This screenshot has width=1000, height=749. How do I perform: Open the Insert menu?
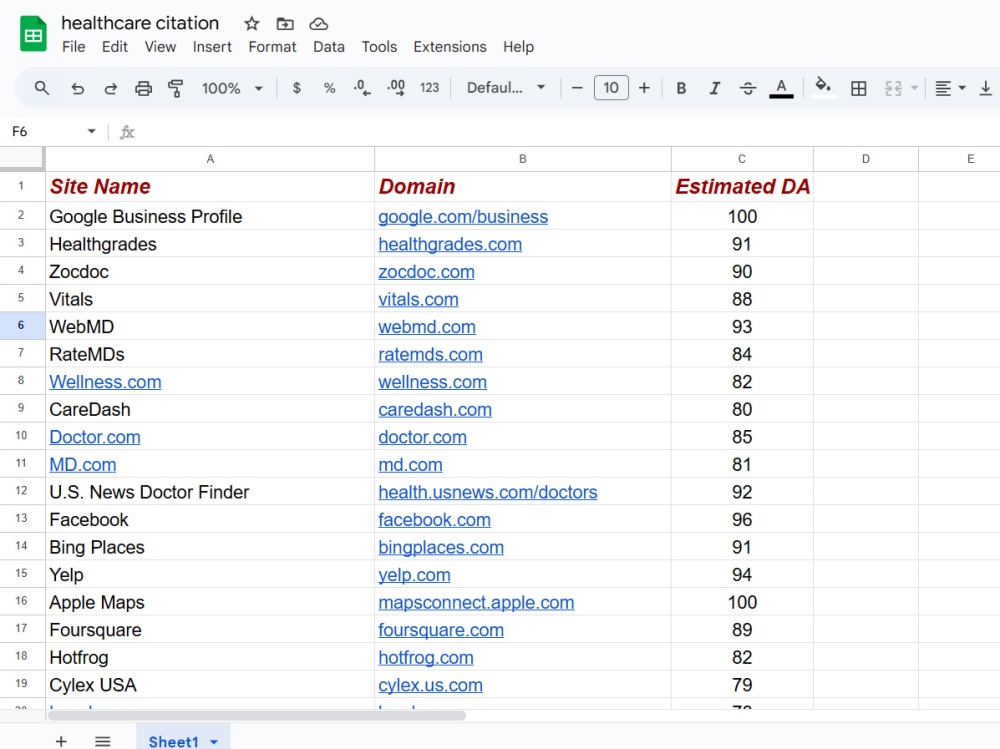[x=212, y=47]
